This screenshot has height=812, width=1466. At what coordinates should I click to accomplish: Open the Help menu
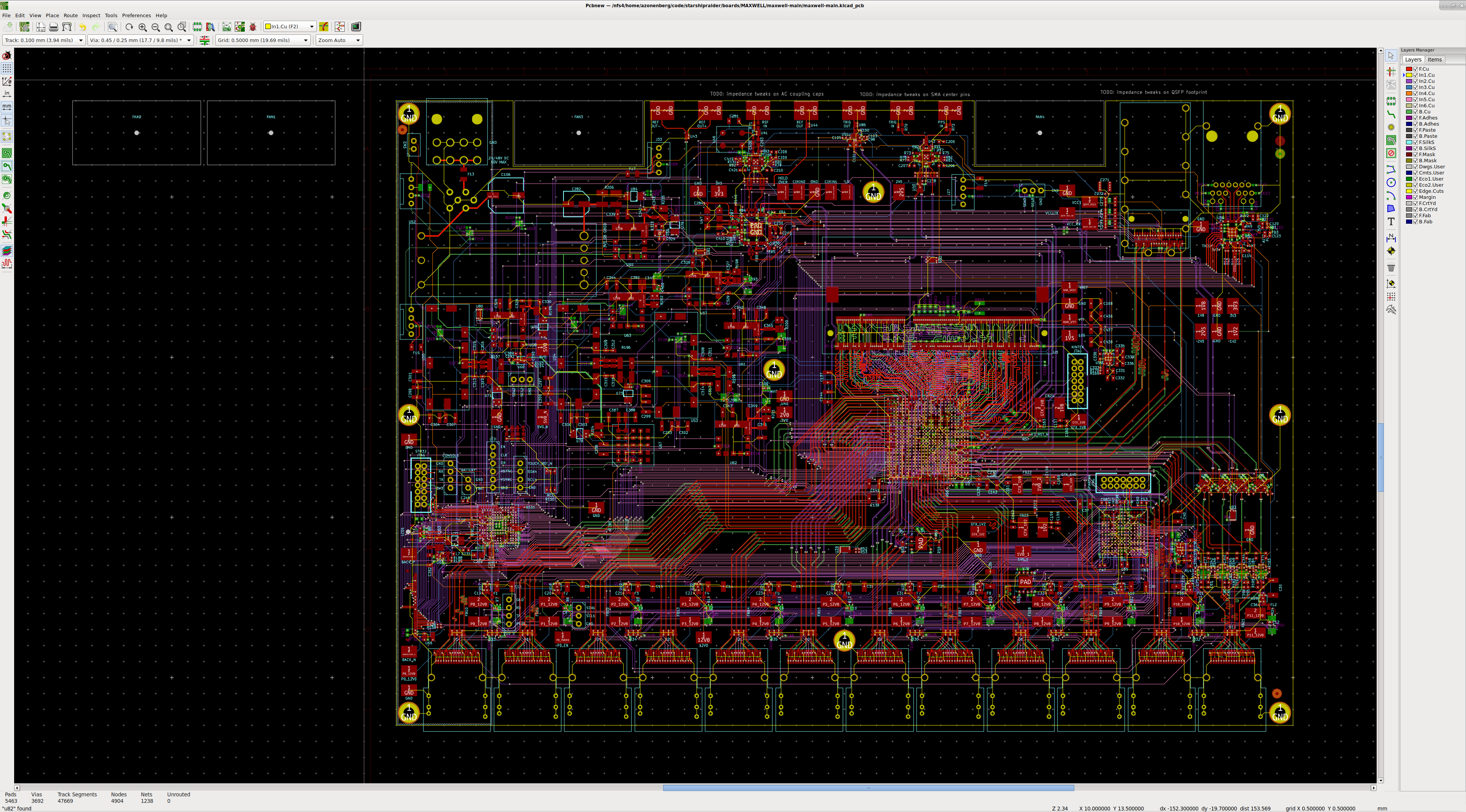[x=161, y=15]
